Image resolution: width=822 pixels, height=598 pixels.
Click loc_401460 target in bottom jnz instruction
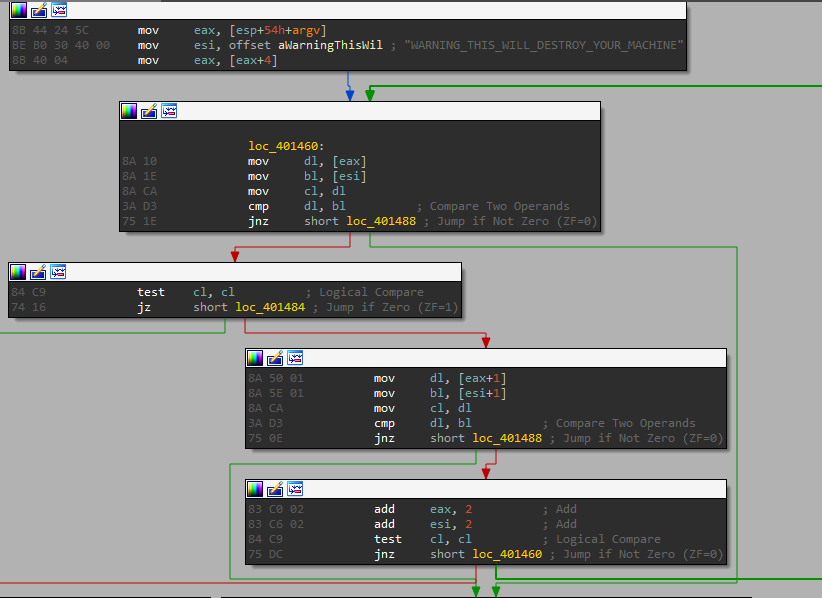tap(507, 554)
